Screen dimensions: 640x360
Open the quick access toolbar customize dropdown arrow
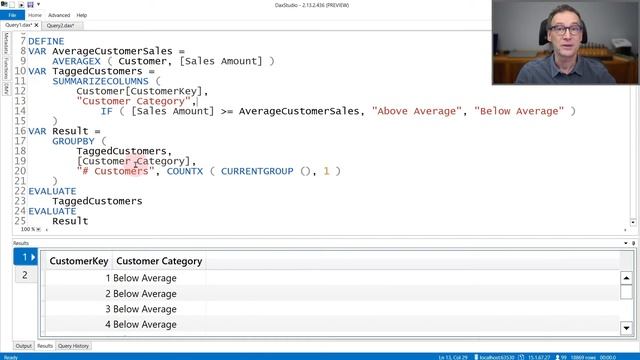[38, 4]
